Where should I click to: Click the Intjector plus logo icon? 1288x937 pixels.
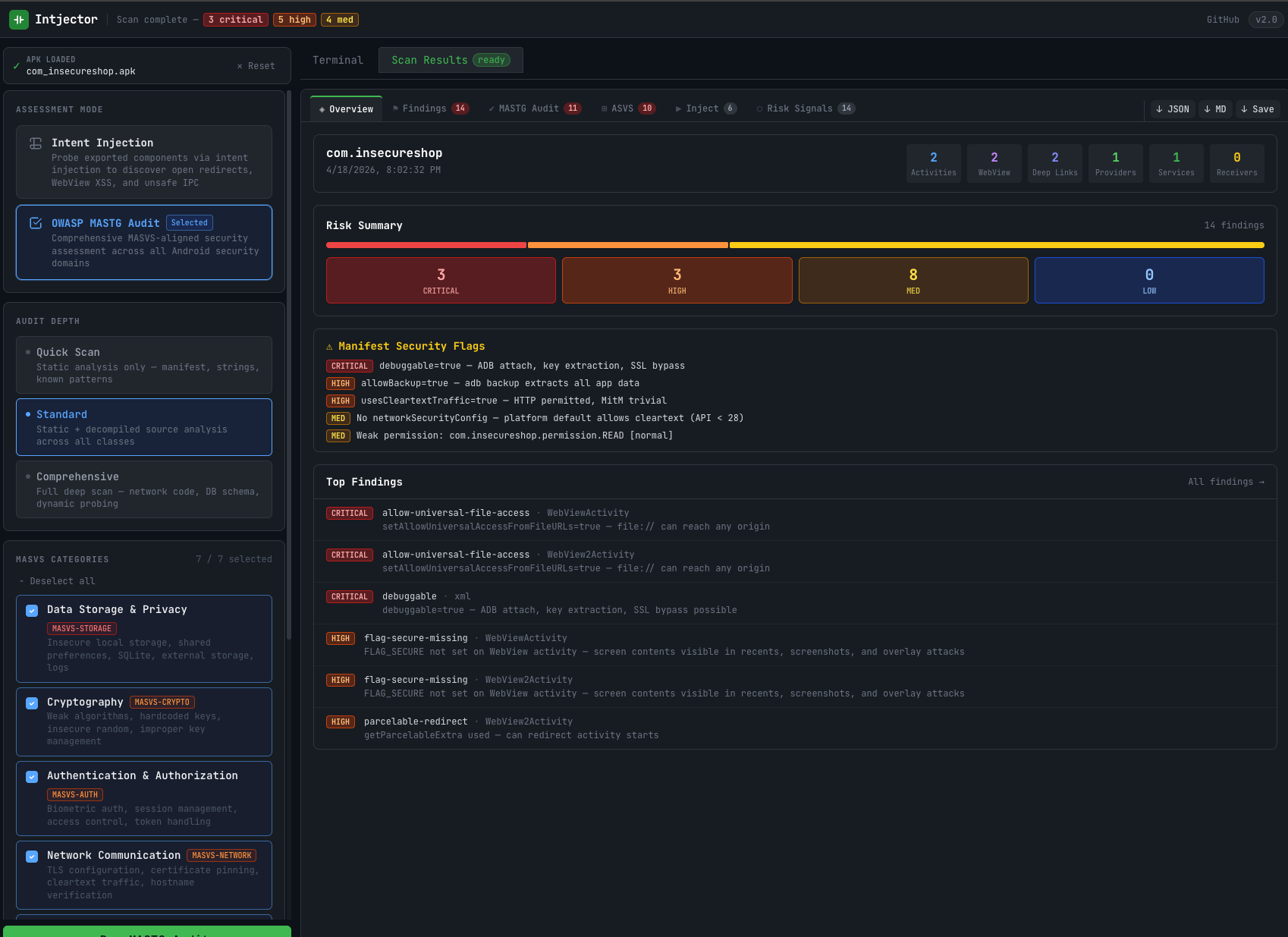(x=19, y=20)
